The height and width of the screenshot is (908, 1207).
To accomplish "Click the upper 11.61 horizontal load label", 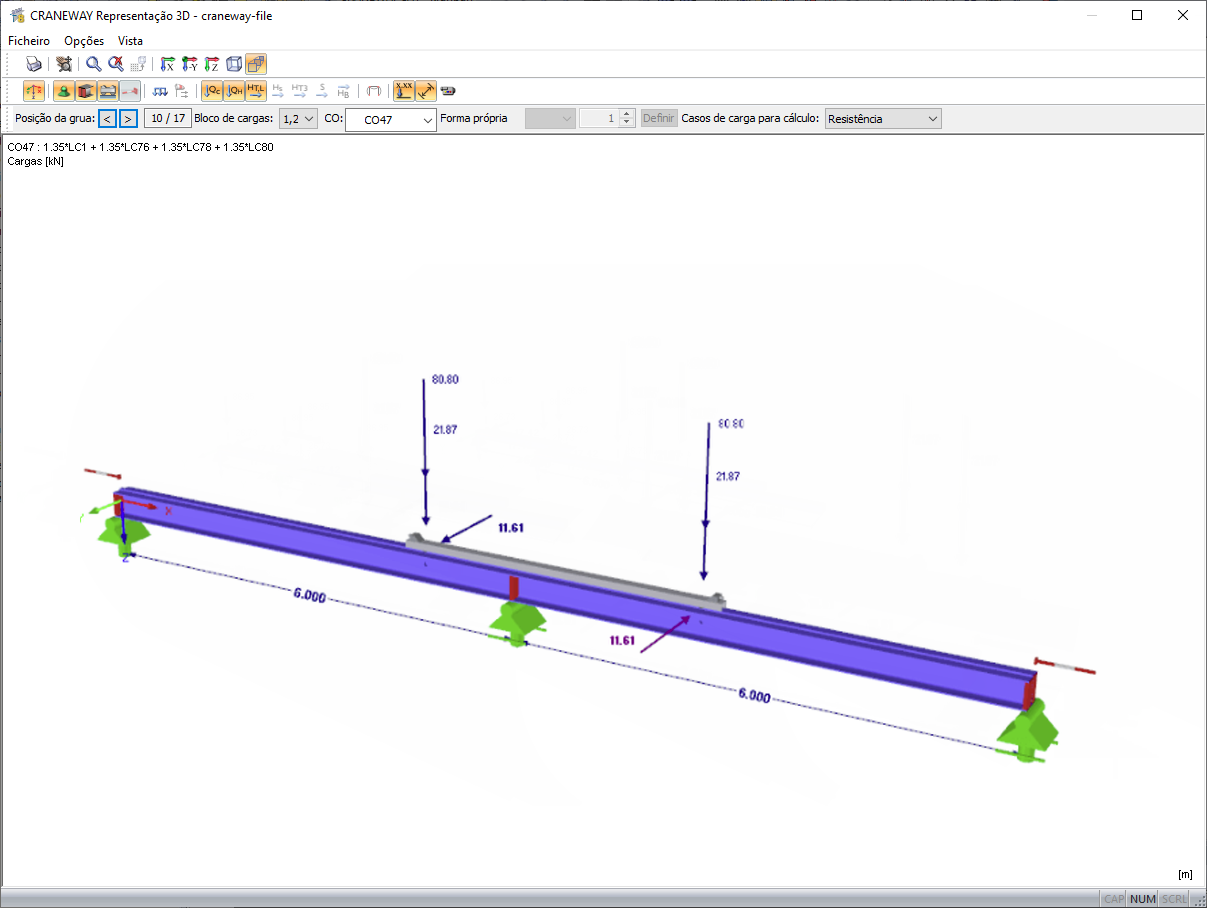I will tap(511, 526).
